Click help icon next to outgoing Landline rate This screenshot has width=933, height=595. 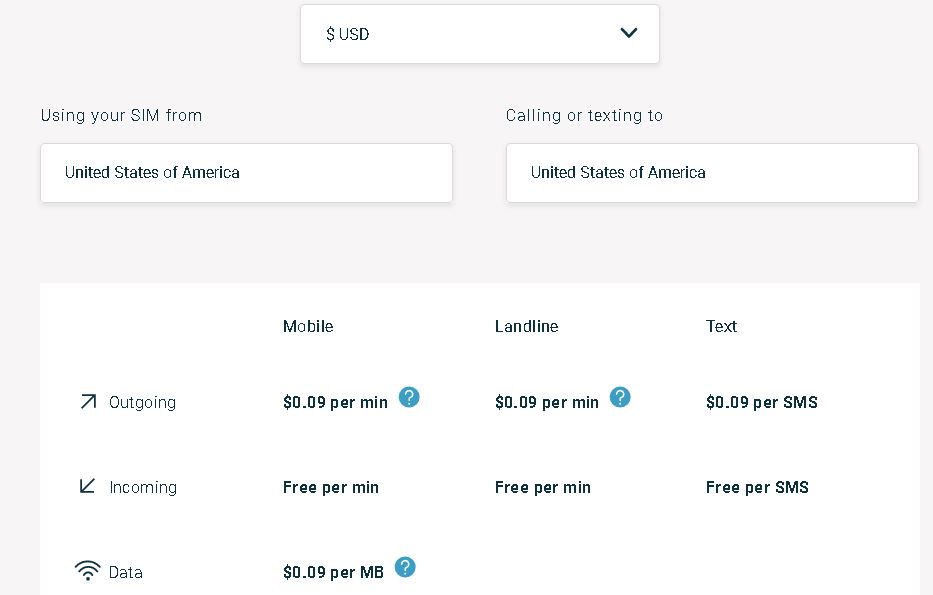tap(620, 397)
